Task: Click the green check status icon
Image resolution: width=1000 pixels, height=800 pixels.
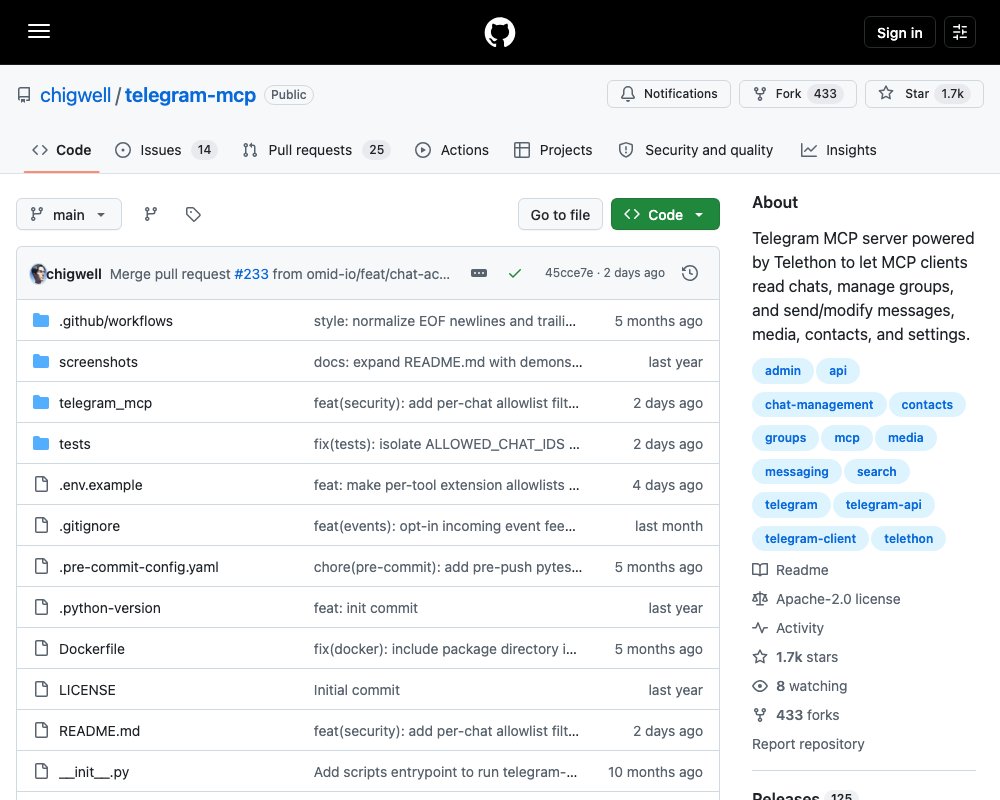Action: (x=515, y=273)
